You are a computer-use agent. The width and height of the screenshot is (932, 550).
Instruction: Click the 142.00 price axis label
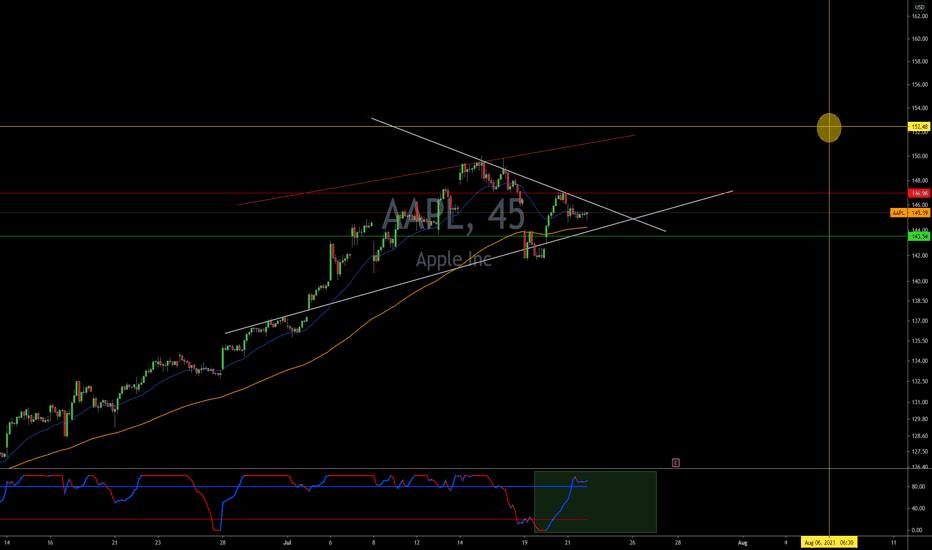pyautogui.click(x=920, y=256)
